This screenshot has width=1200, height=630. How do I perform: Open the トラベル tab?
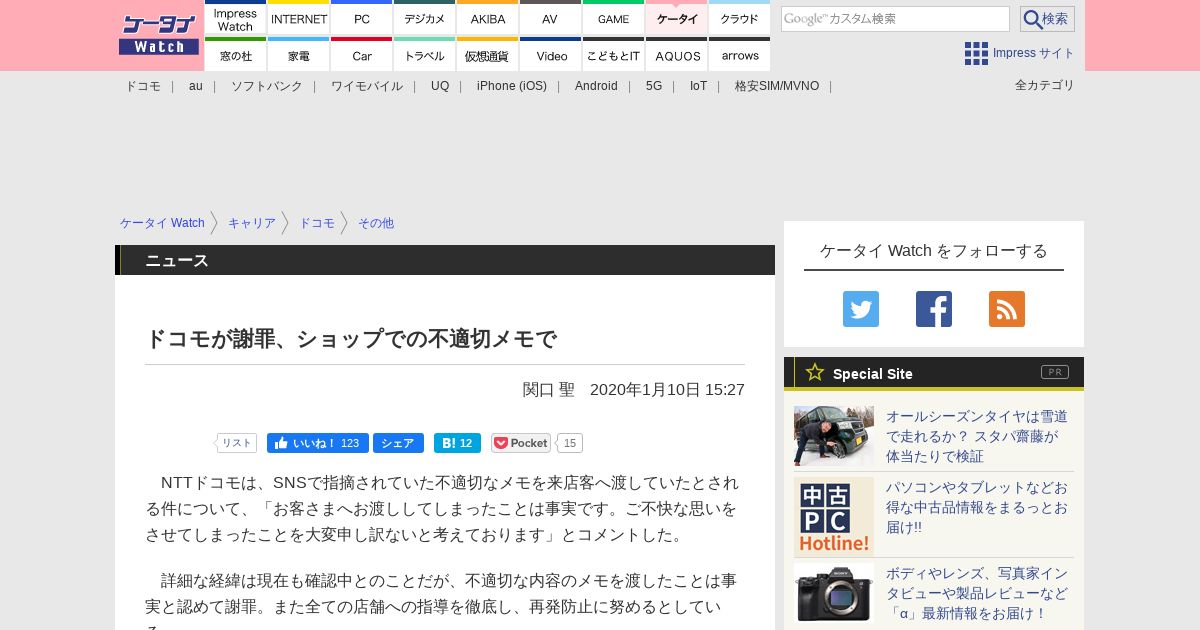[x=425, y=55]
